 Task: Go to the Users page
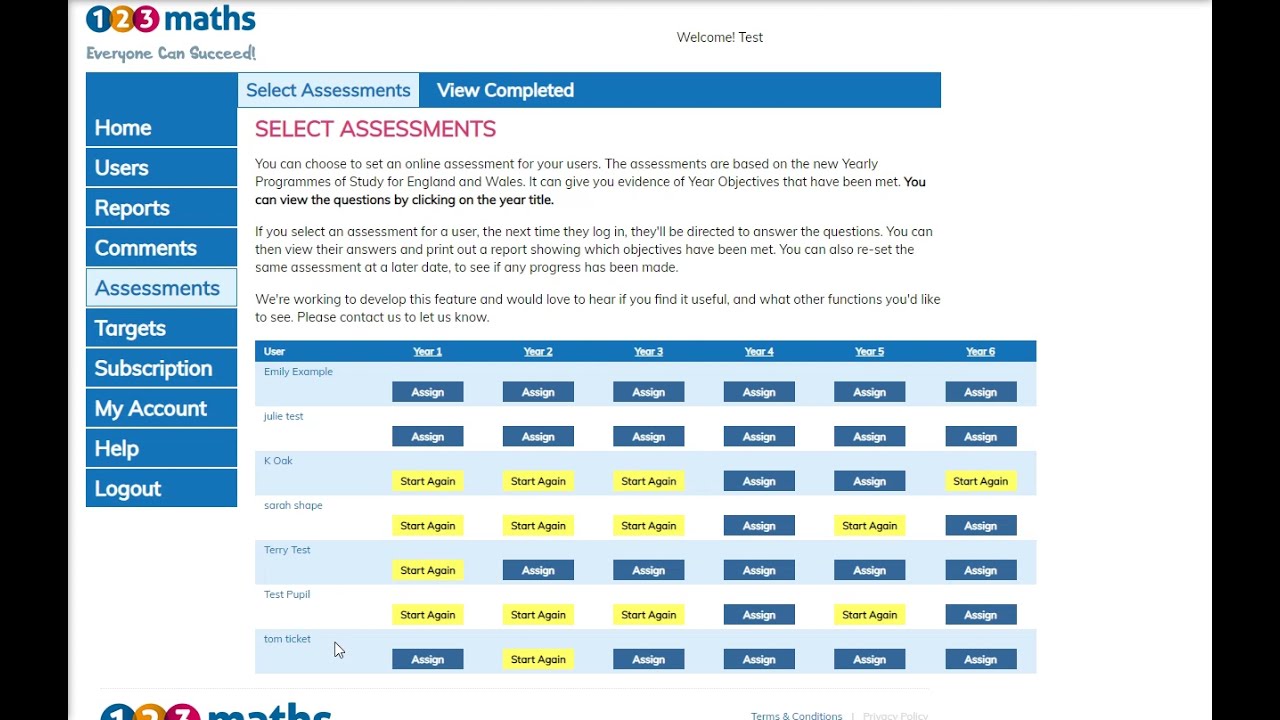[x=161, y=168]
